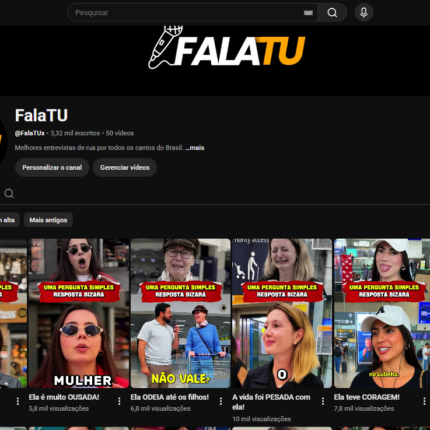
Task: Click "6,8 mil visualizações" text
Action: (160, 409)
